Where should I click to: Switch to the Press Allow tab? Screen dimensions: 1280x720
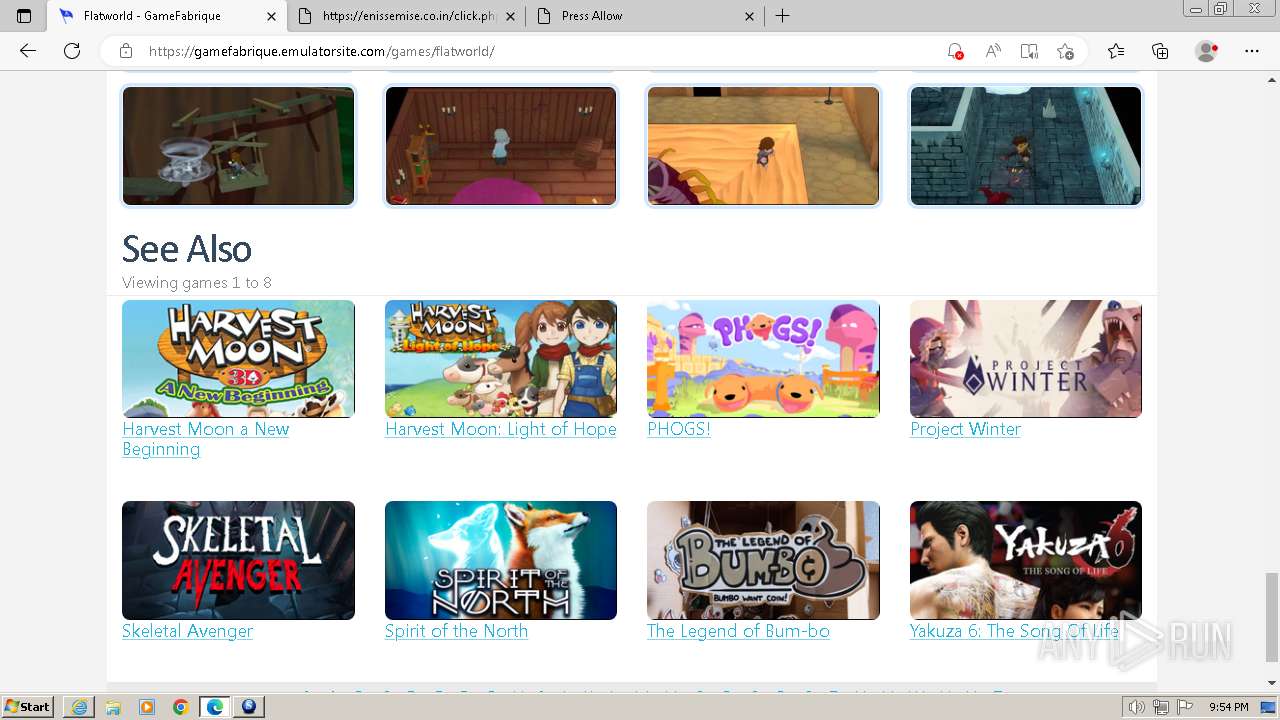tap(645, 16)
